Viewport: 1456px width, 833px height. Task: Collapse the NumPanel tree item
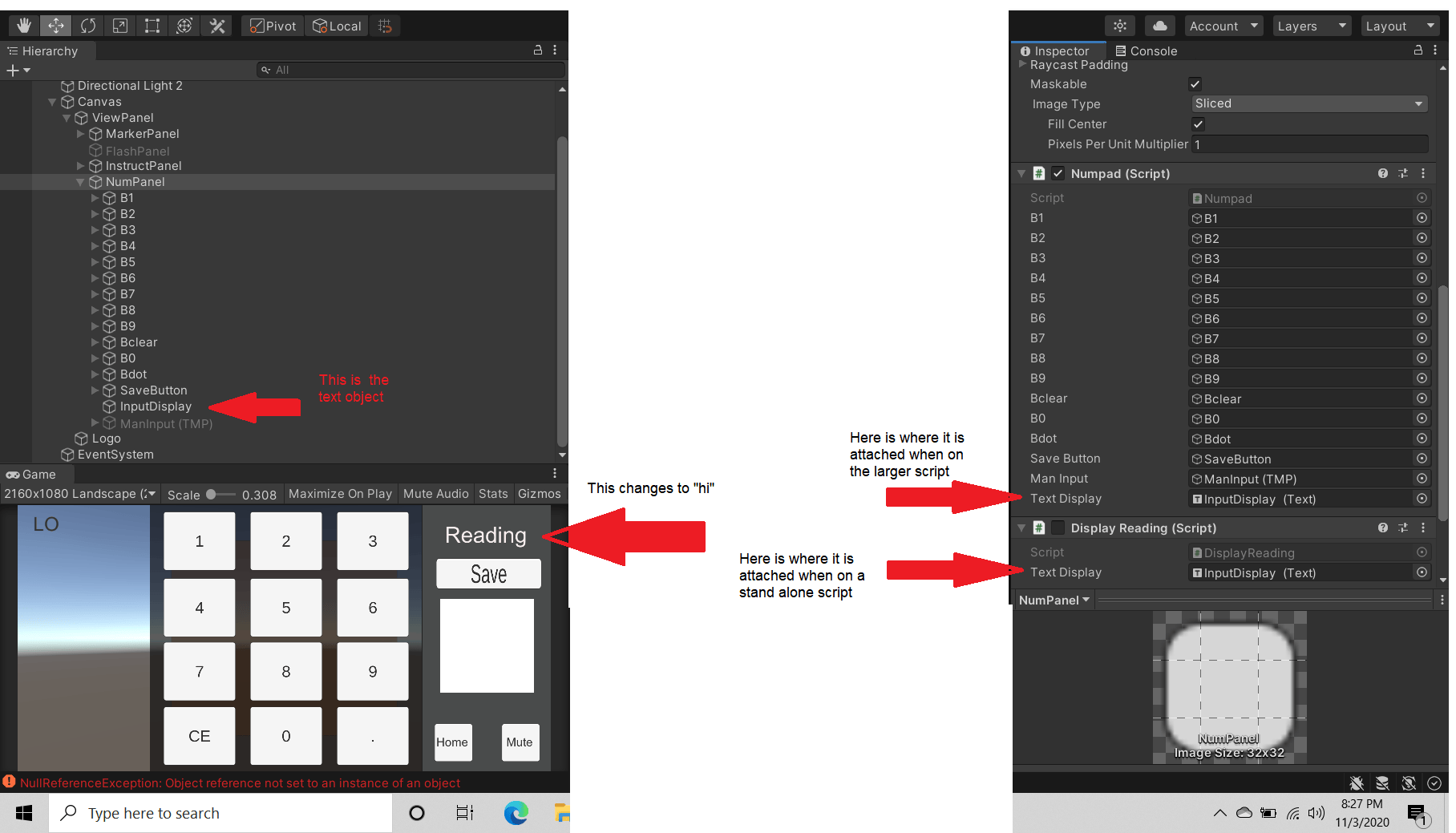80,182
